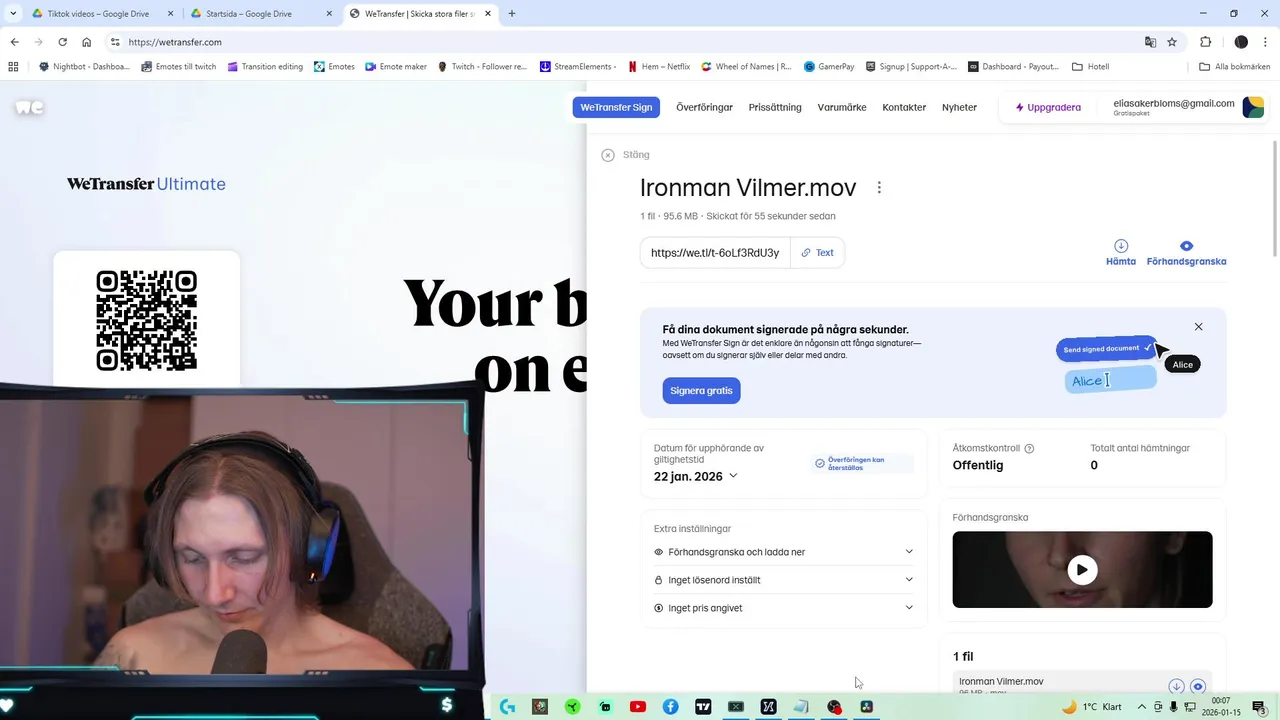1280x720 pixels.
Task: Open the Nightbot Dashboard bookmark
Action: click(83, 67)
